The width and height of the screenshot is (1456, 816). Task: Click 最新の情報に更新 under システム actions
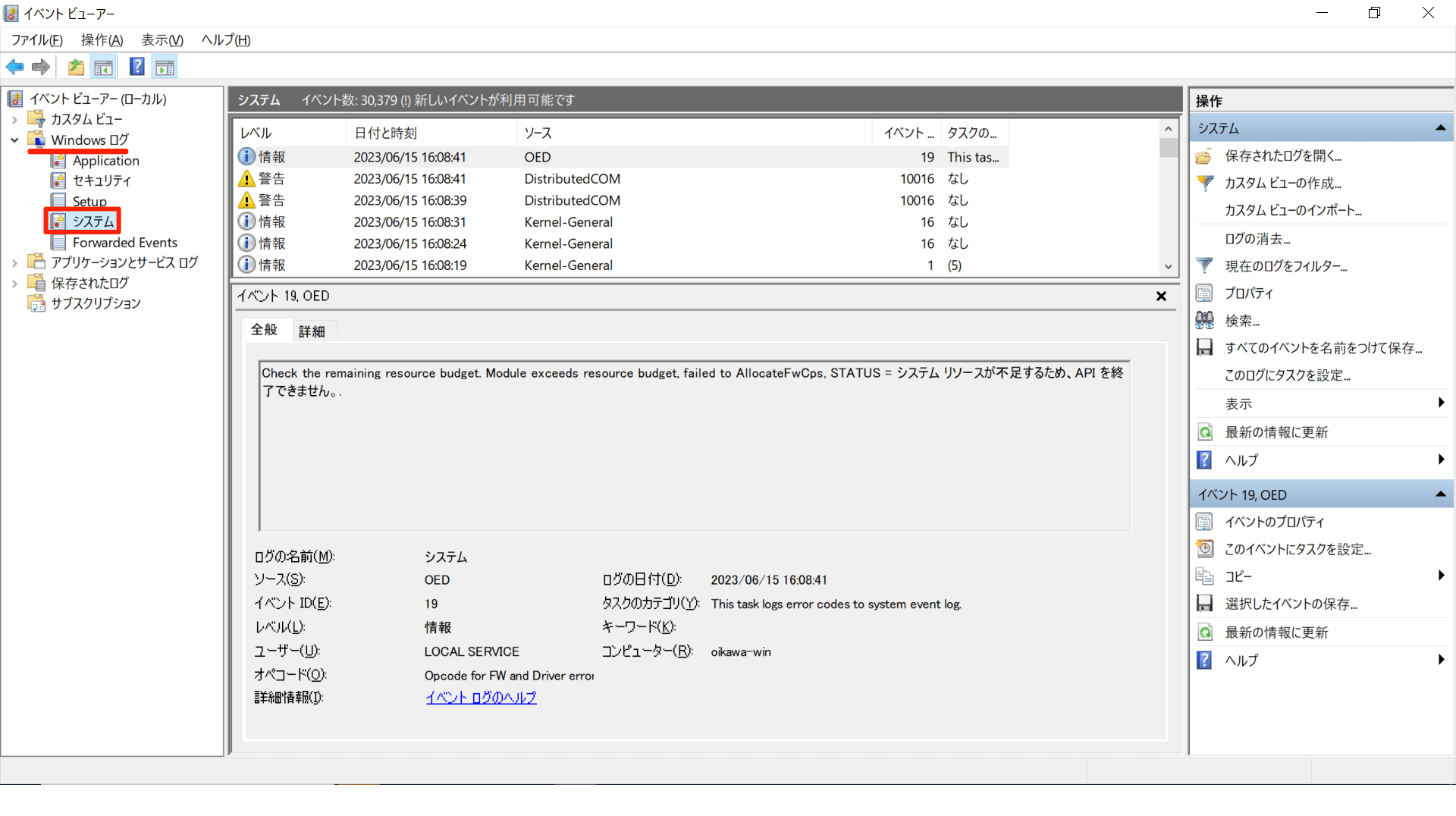point(1276,432)
